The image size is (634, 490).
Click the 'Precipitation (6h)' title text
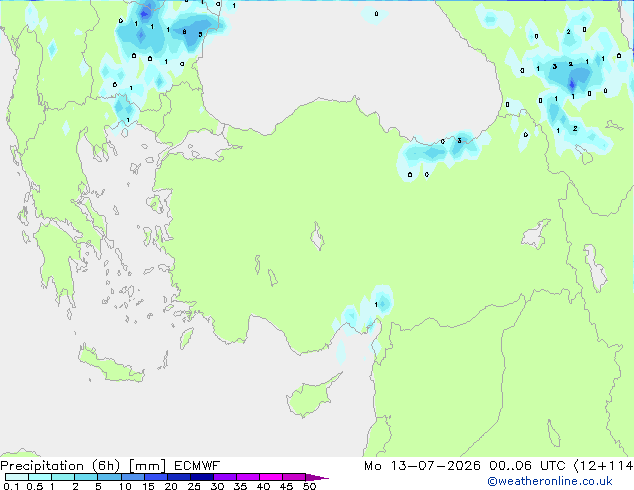coord(60,466)
